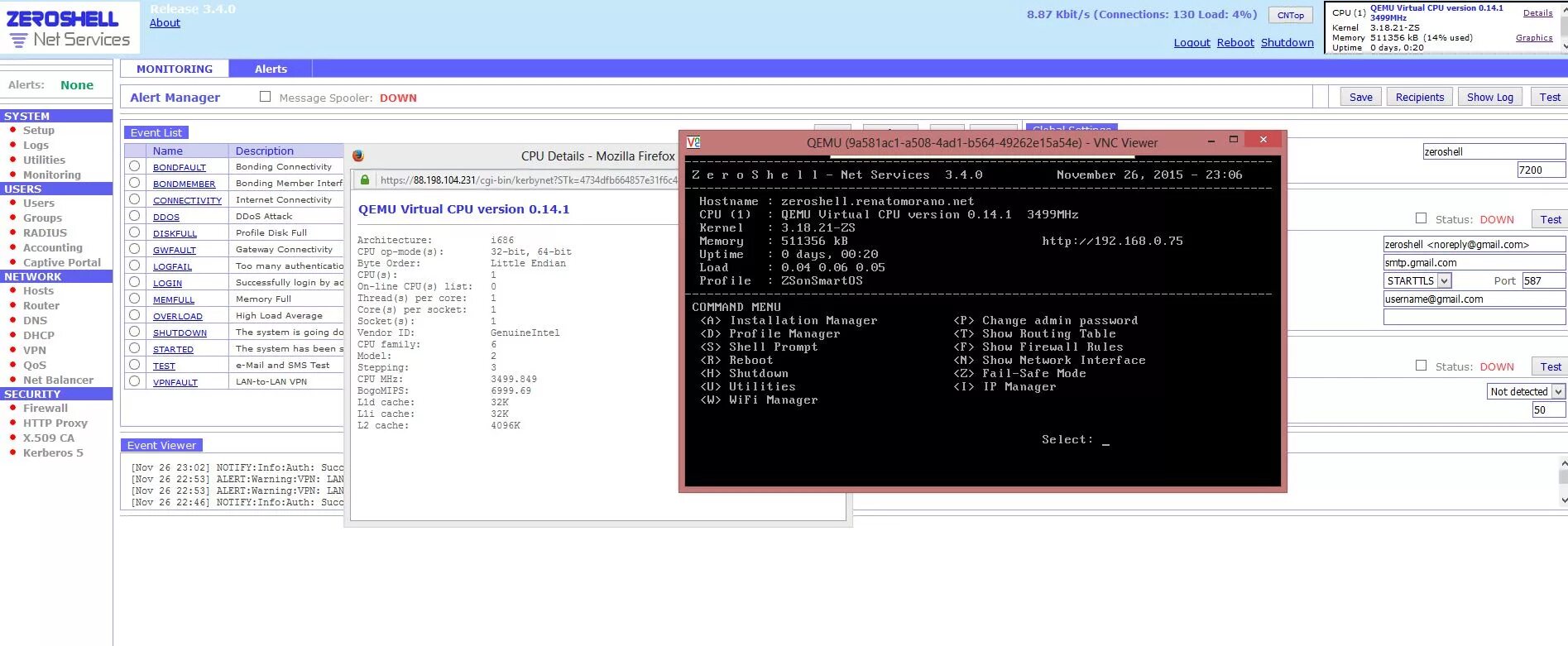
Task: Switch to the Alerts tab
Action: click(x=271, y=69)
